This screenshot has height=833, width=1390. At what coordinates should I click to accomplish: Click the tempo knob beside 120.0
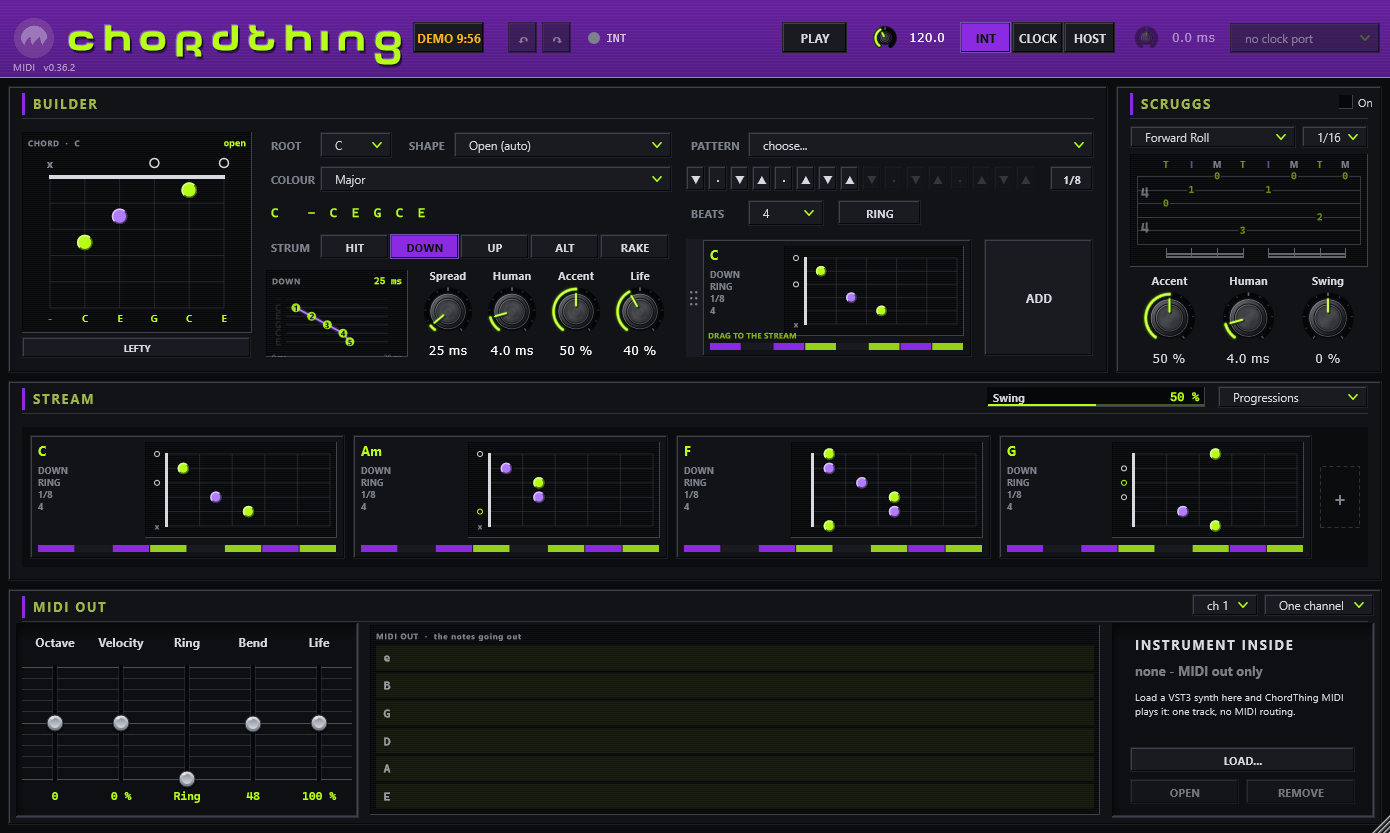(x=885, y=38)
